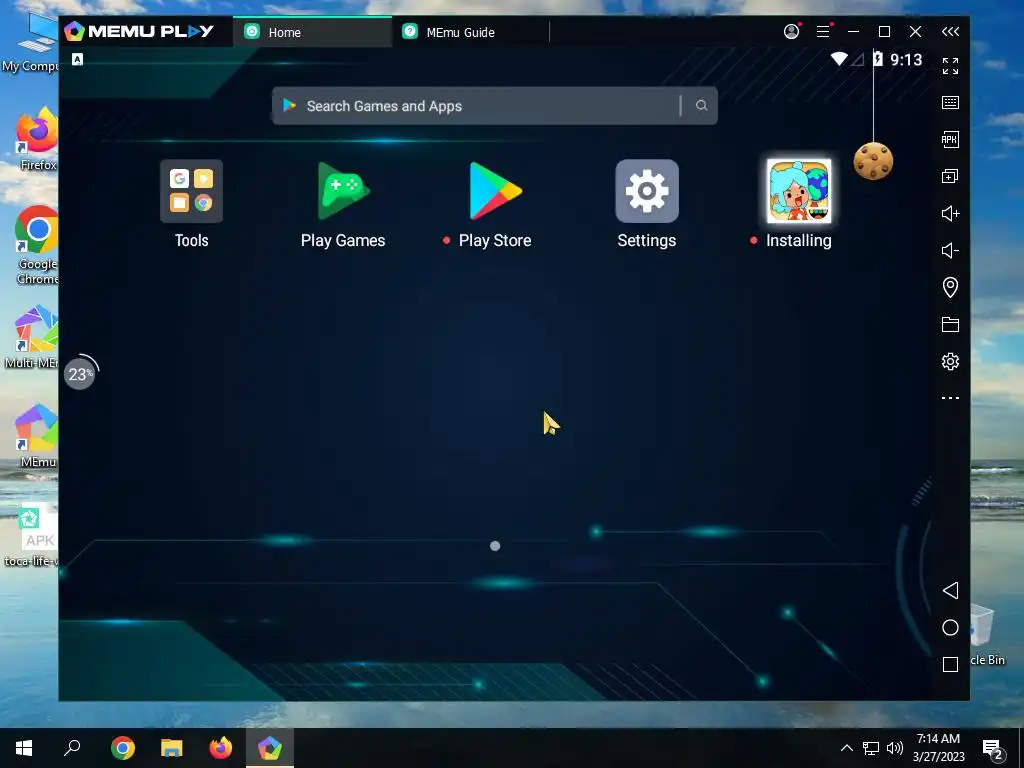Toggle full screen mode in sidebar

950,66
